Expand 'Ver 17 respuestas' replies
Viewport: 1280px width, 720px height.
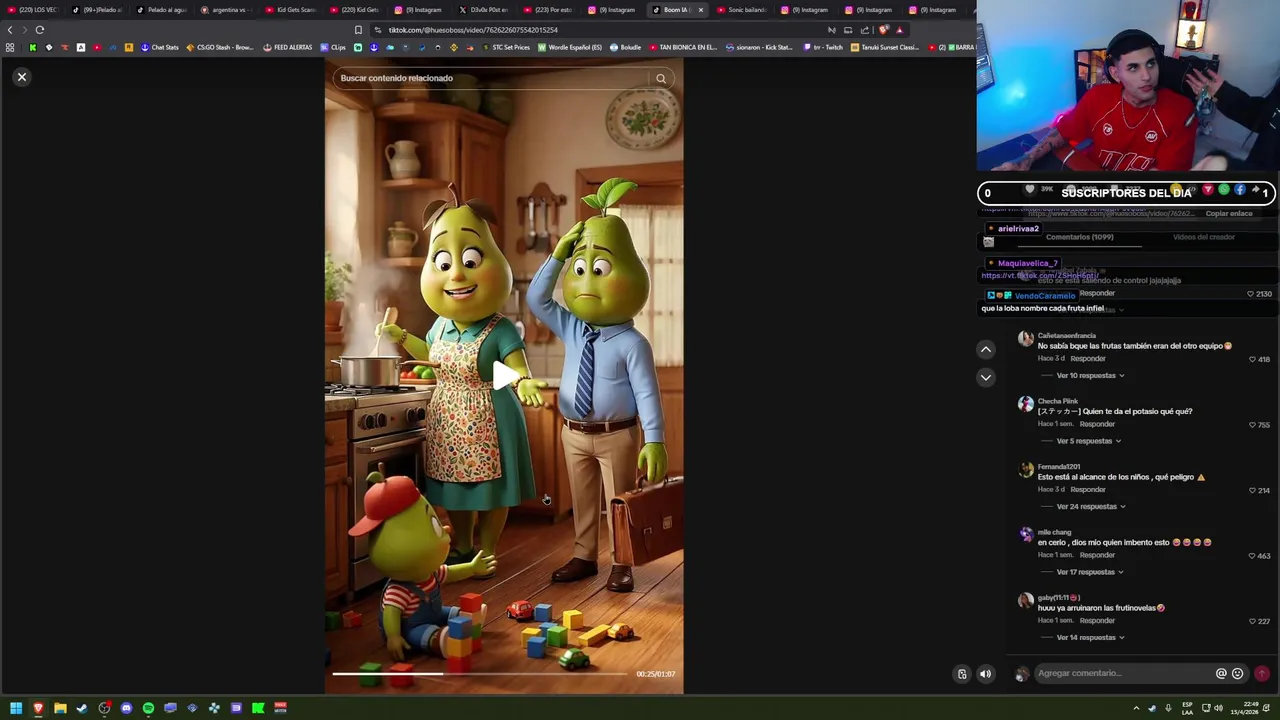1090,572
